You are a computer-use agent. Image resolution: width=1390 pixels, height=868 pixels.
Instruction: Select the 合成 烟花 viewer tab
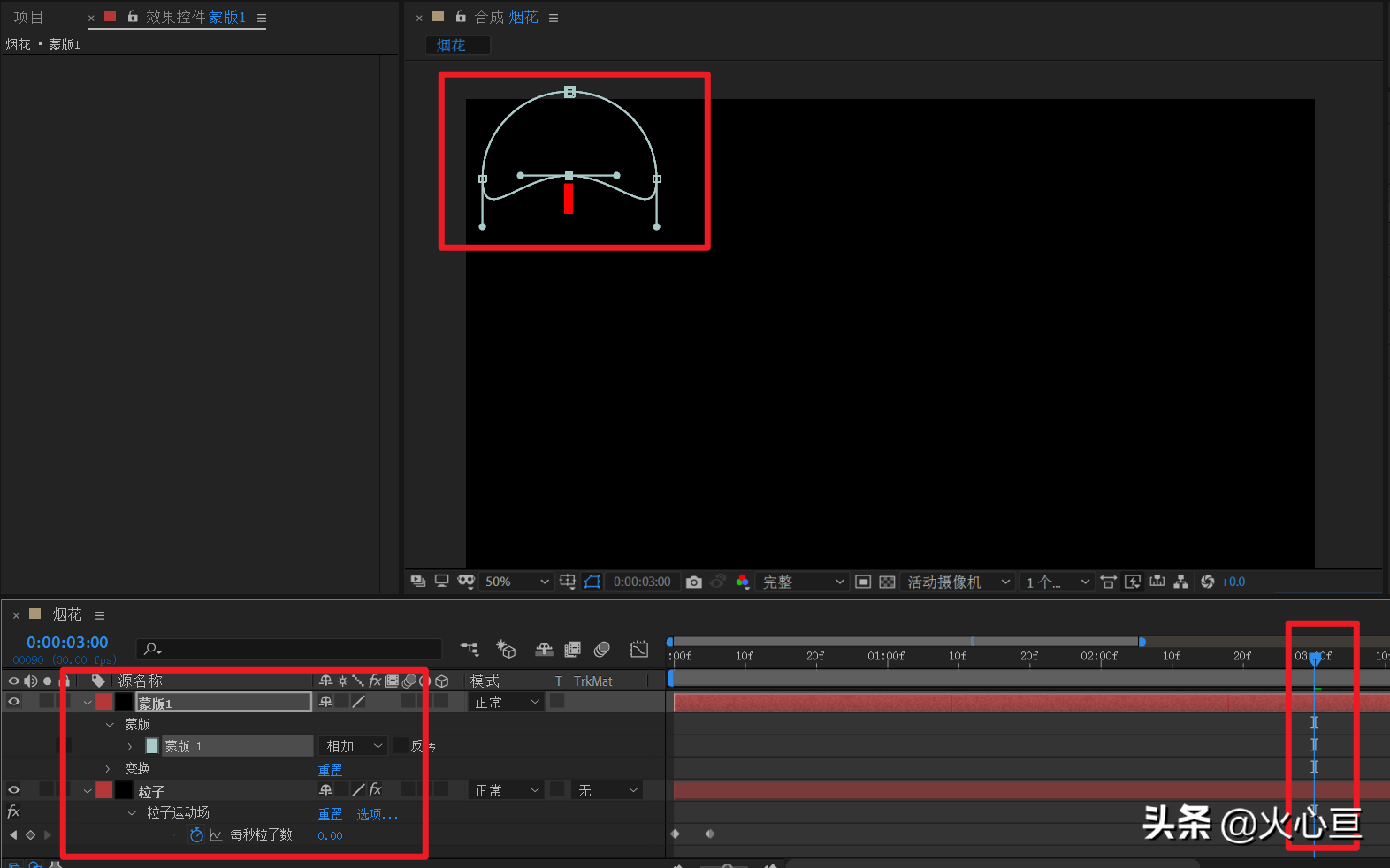[x=506, y=17]
